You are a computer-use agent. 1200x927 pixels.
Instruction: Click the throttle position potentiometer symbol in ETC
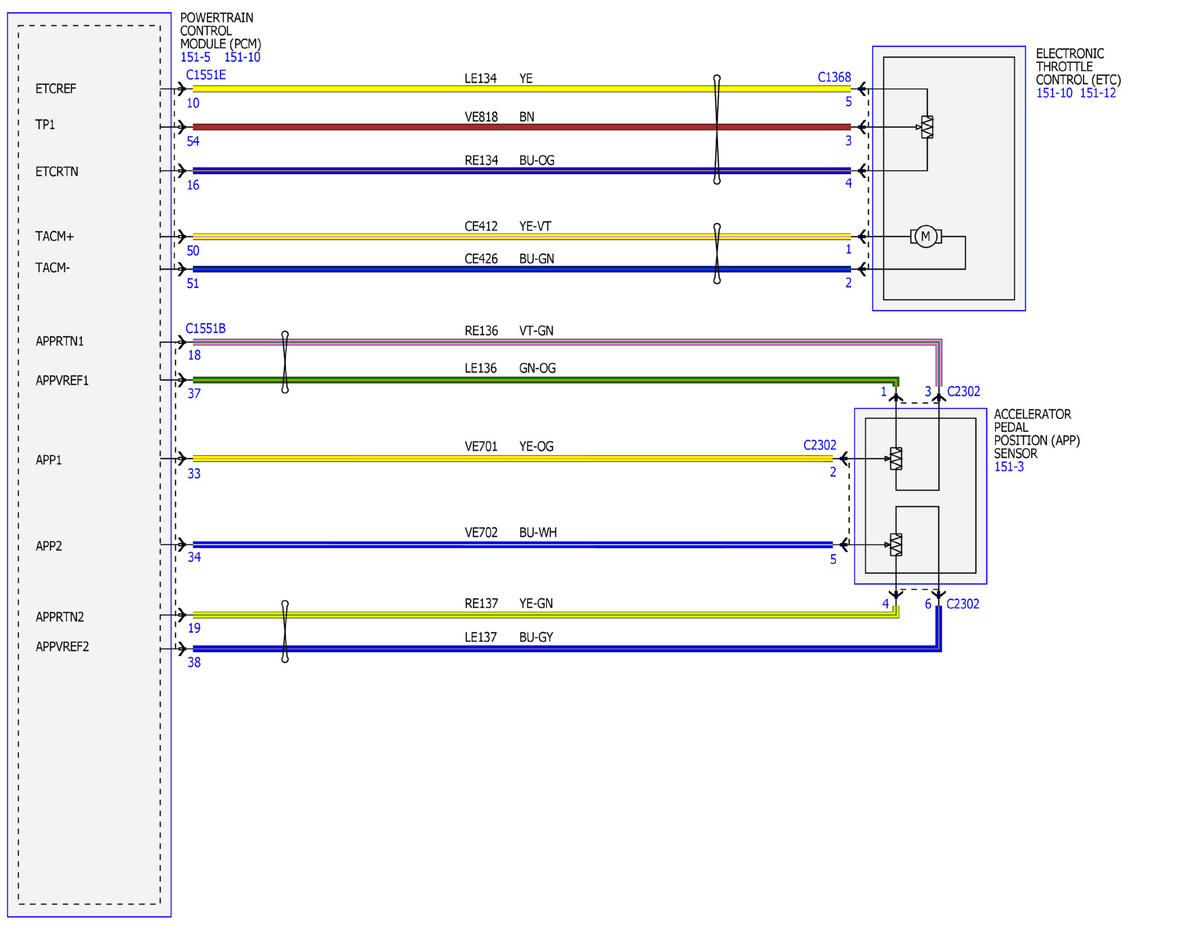(926, 127)
